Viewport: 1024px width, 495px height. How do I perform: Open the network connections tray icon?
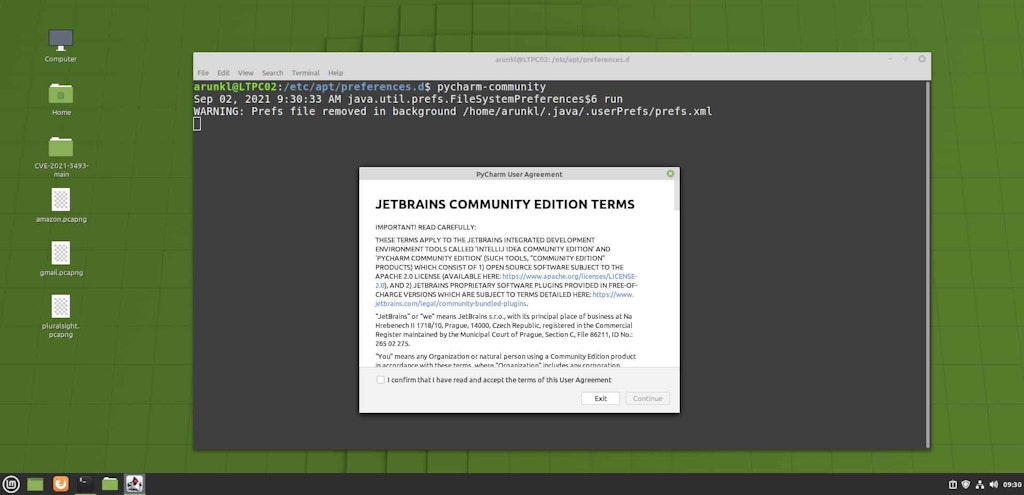(980, 485)
